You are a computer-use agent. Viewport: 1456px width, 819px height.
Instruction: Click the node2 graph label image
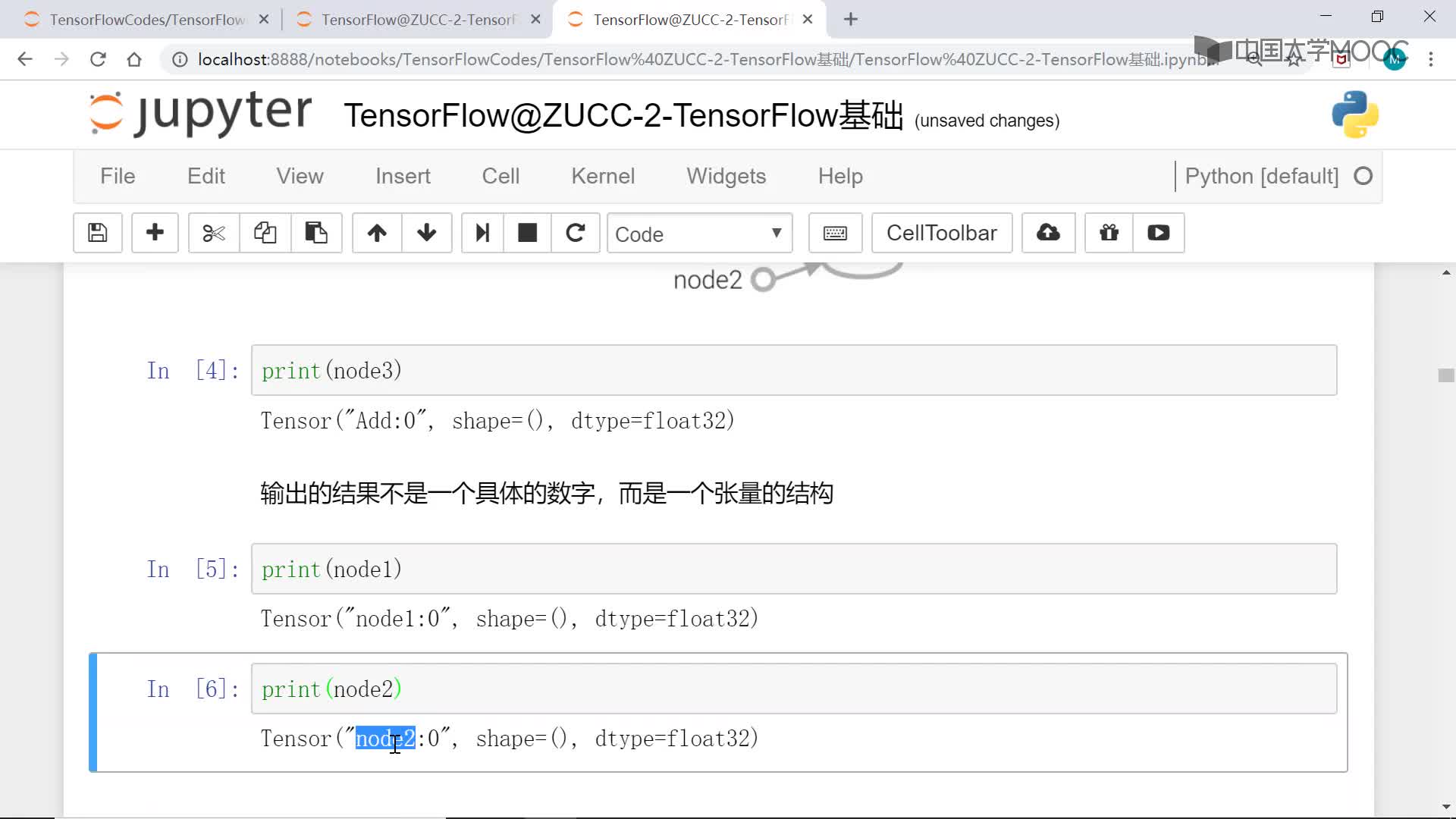pos(708,280)
